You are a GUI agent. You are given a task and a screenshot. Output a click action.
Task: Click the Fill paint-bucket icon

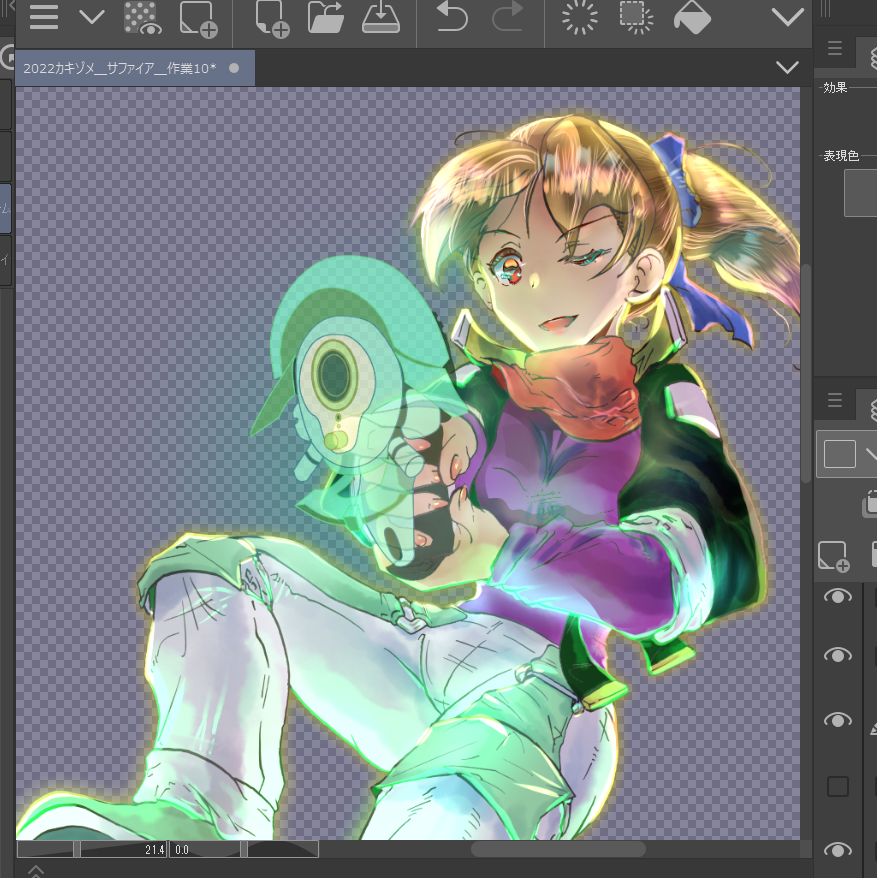(692, 18)
